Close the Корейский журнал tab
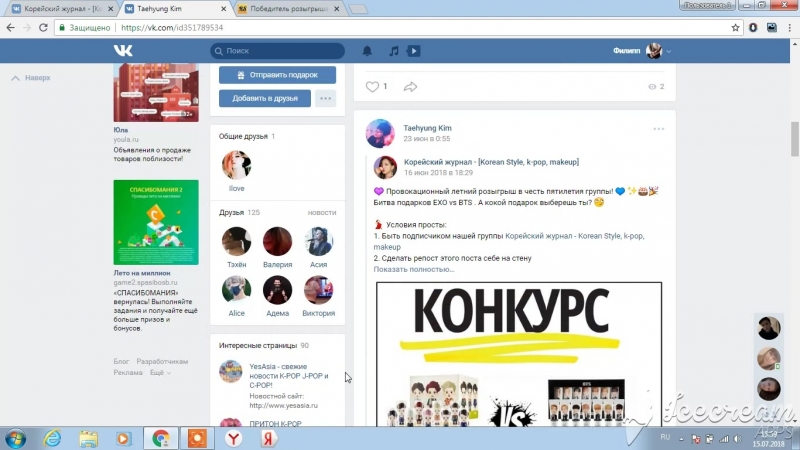Viewport: 800px width, 450px height. pos(110,9)
